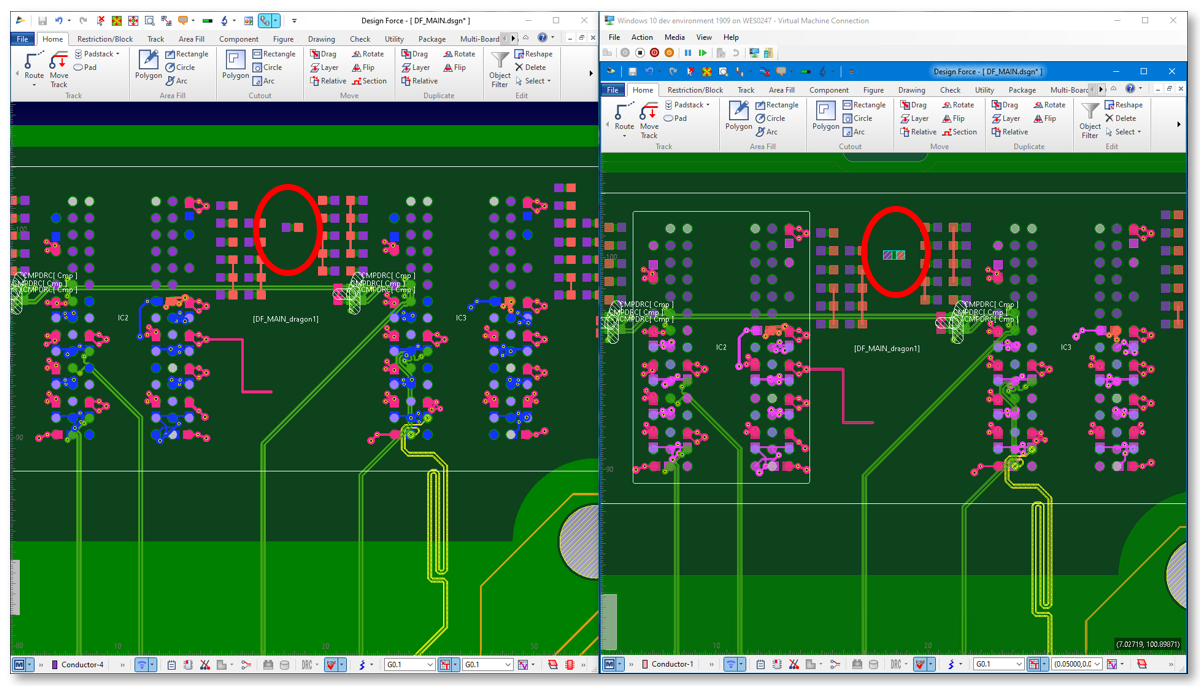Screen dimensions: 1200x686
Task: Open Select dropdown in left Edit group
Action: [534, 81]
